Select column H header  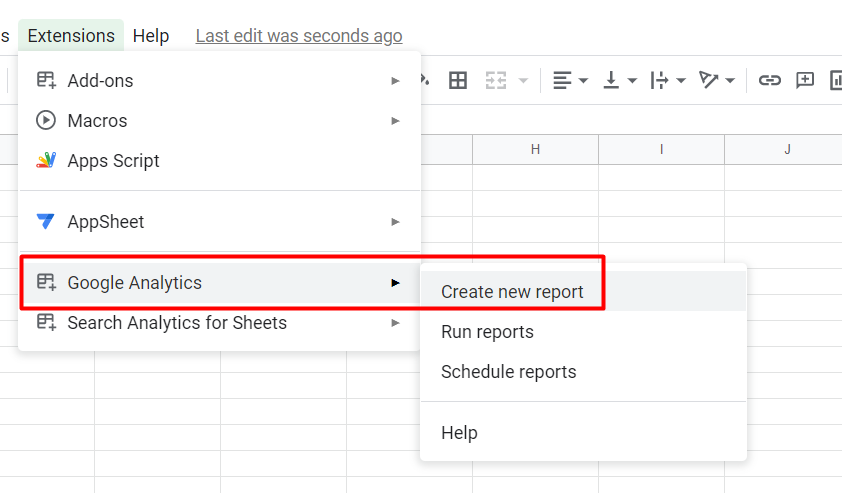tap(535, 149)
